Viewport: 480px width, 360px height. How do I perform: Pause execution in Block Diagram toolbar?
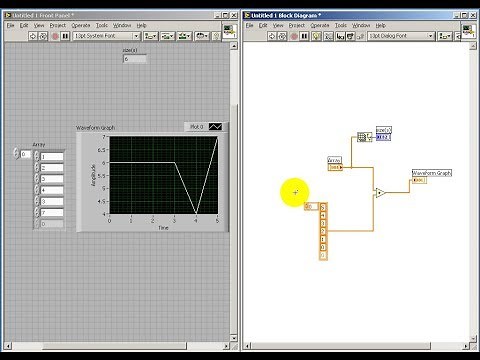[x=304, y=36]
